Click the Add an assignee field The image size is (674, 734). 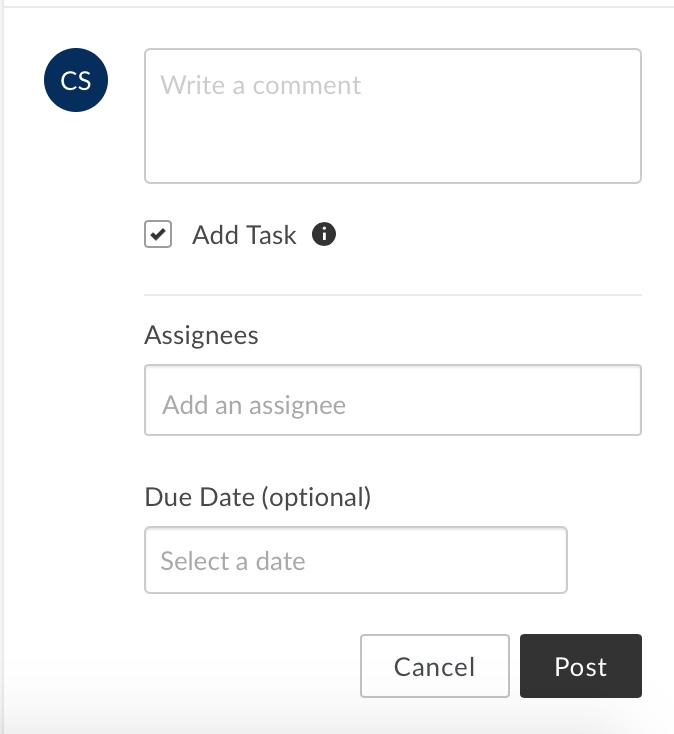pos(393,400)
